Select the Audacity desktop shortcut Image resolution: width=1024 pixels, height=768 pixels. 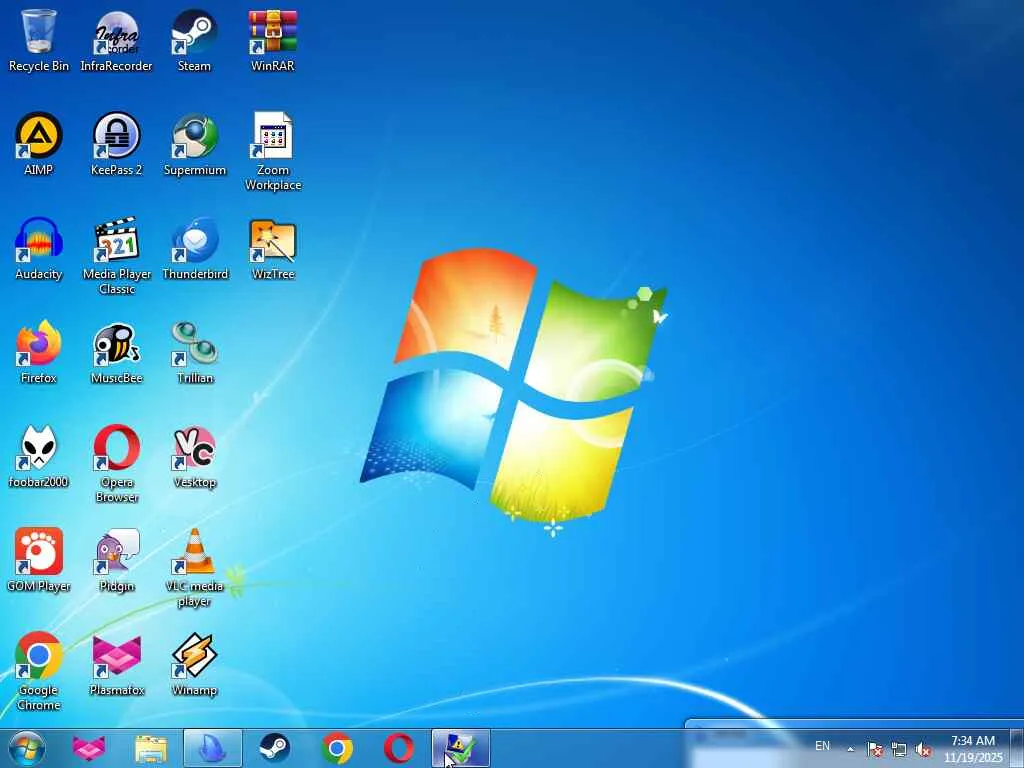pos(39,248)
